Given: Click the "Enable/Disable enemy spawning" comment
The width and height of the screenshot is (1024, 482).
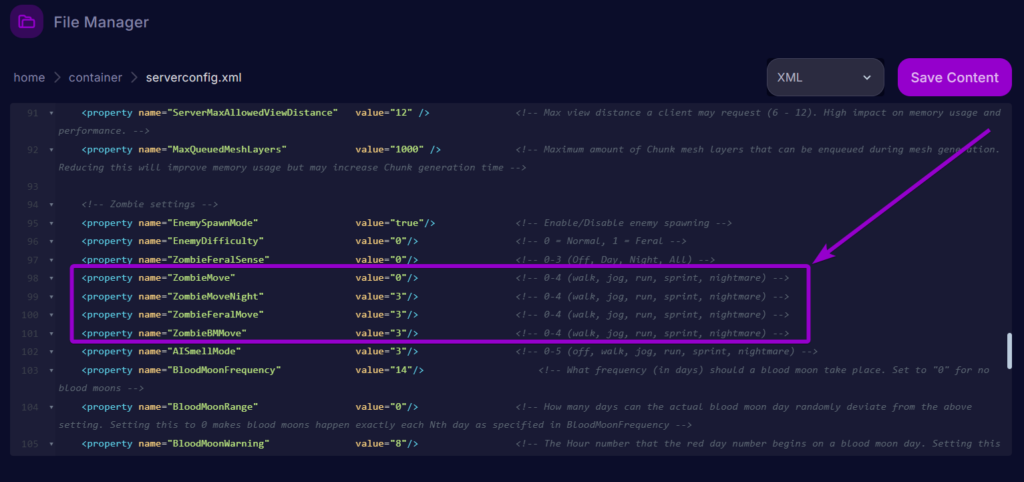Looking at the screenshot, I should tap(624, 223).
